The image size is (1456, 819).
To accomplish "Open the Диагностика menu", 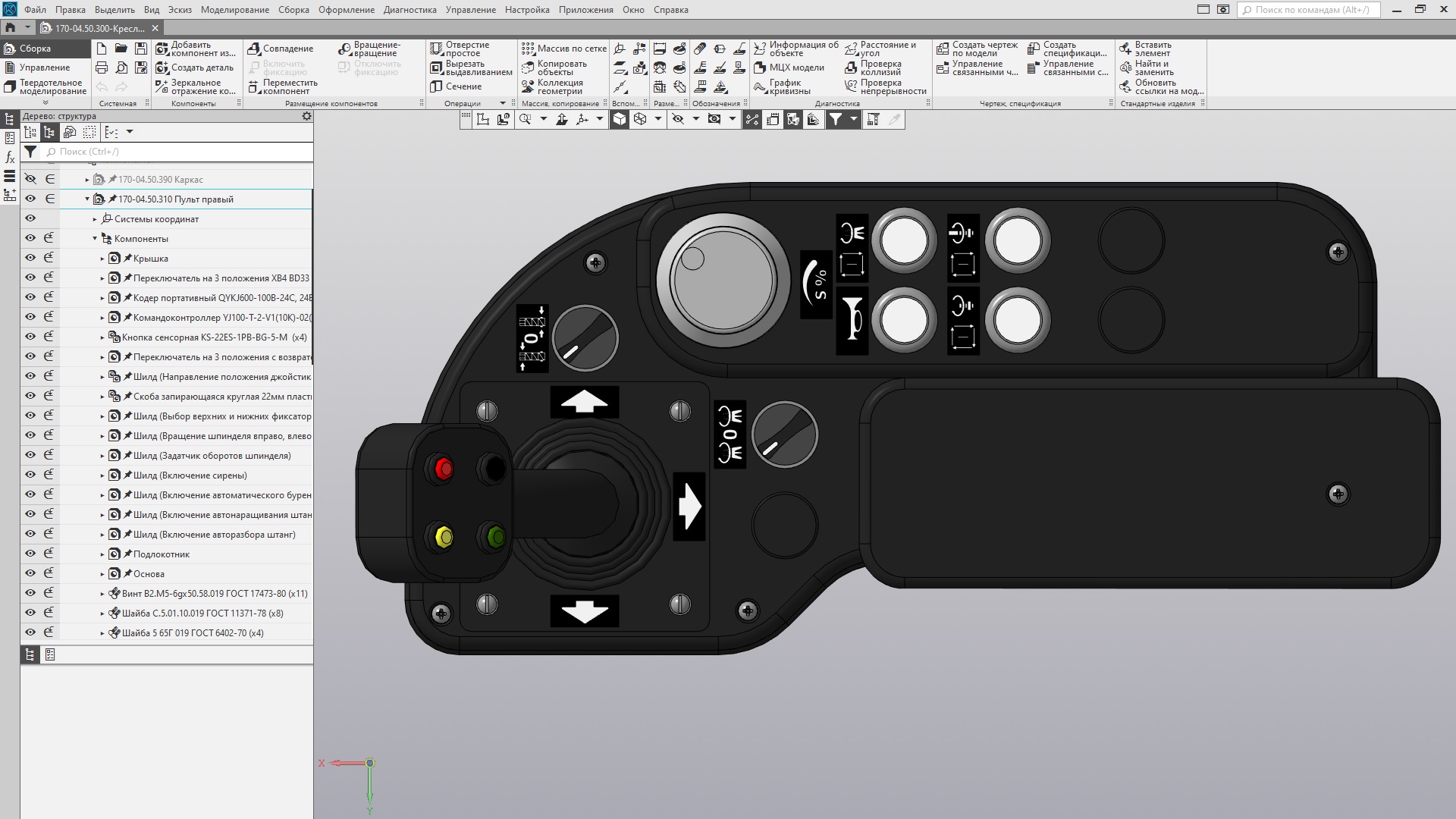I will [x=409, y=10].
